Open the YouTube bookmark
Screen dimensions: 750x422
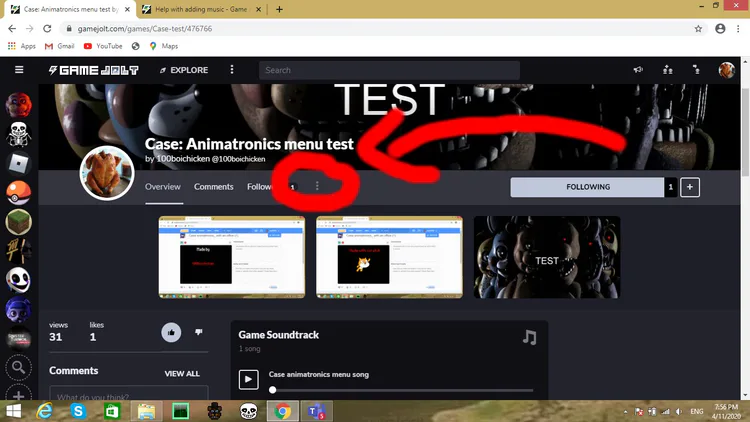[x=103, y=46]
